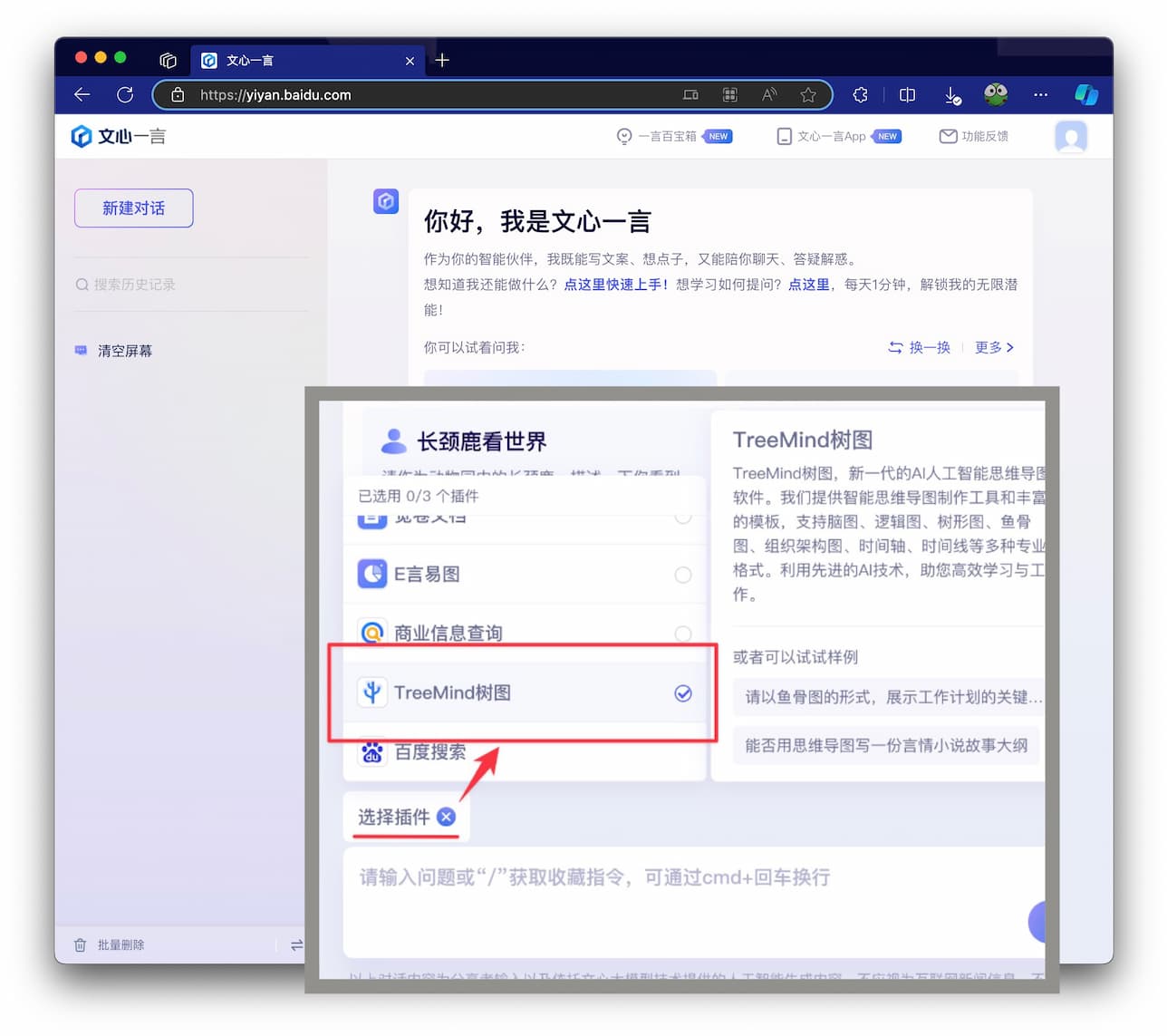Click the TreeMind树图 plugin icon
1167x1036 pixels.
coord(372,692)
